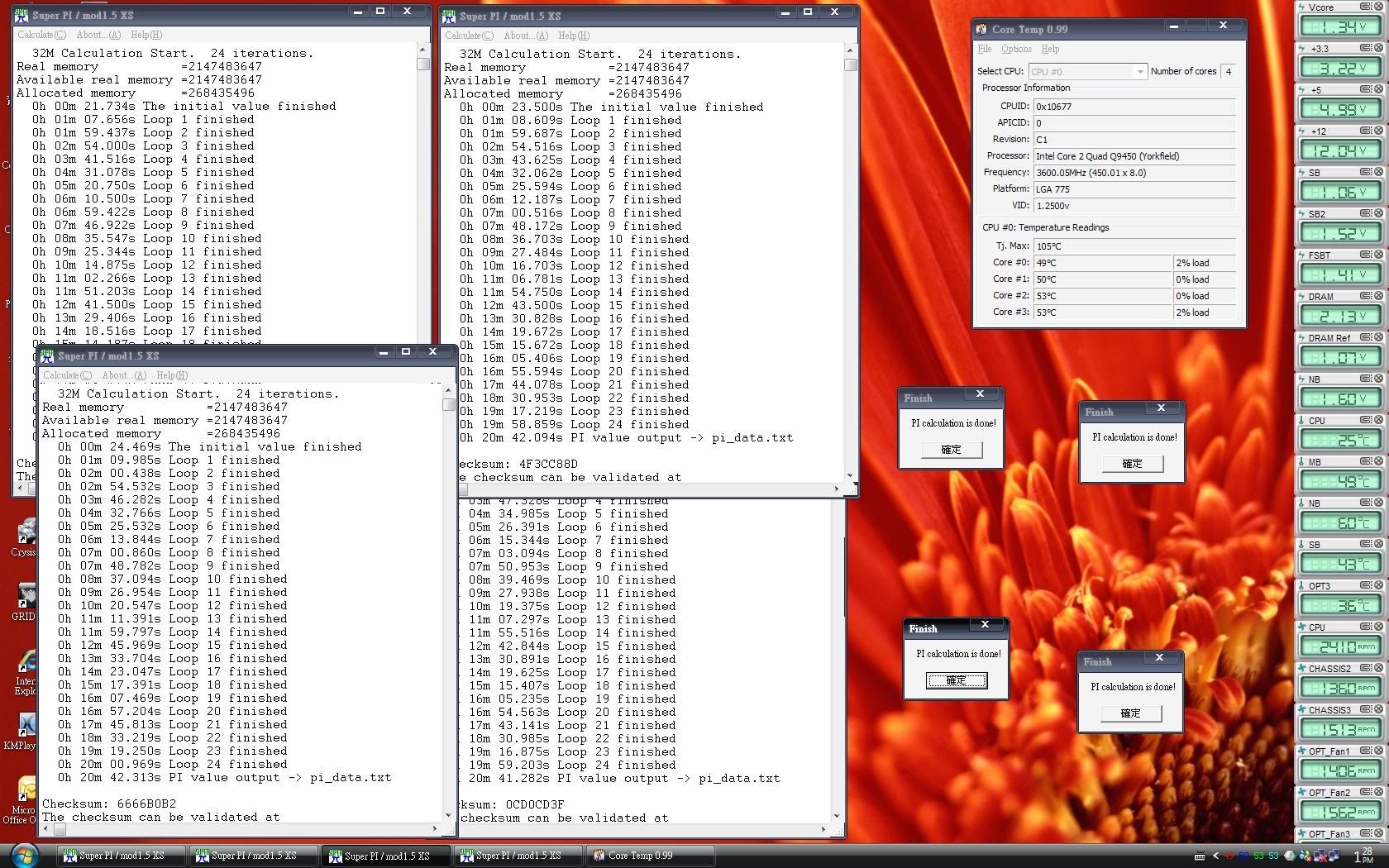Close the Vcore voltage gadget
The width and height of the screenshot is (1389, 868).
pyautogui.click(x=1378, y=7)
